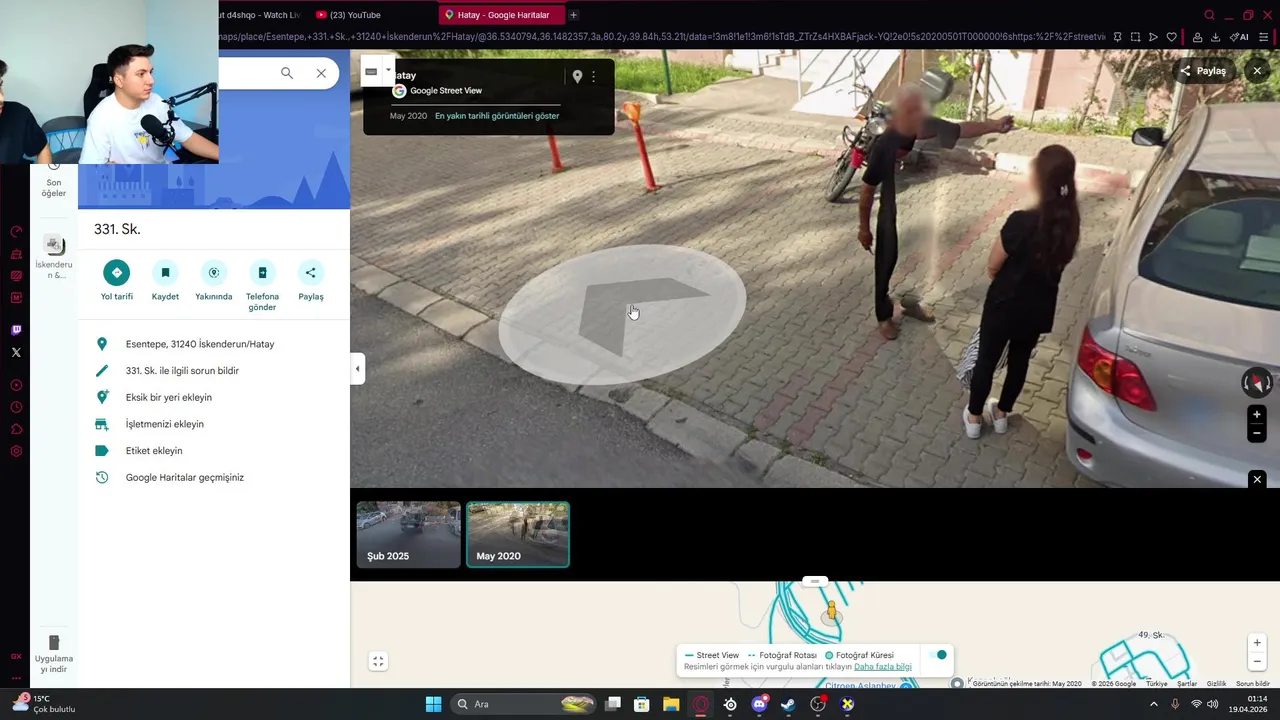Click the Yakınında nearby icon
Viewport: 1280px width, 720px height.
coord(213,272)
